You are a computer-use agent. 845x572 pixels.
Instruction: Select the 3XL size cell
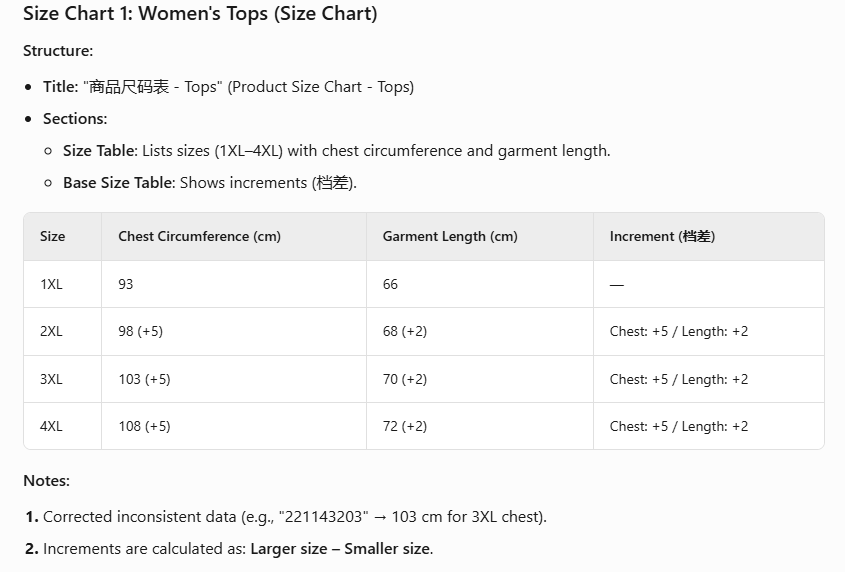[51, 379]
